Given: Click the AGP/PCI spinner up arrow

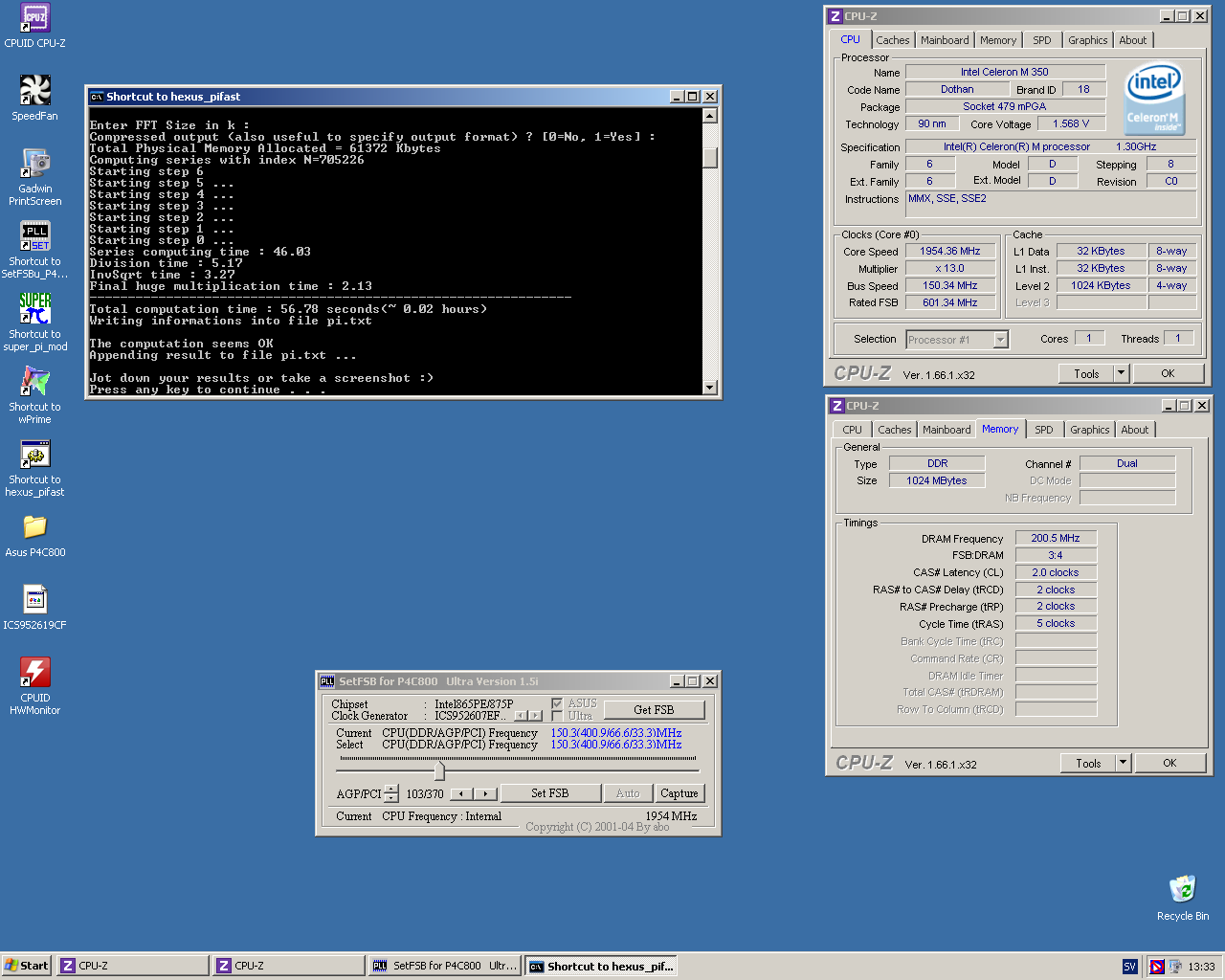Looking at the screenshot, I should [x=390, y=789].
